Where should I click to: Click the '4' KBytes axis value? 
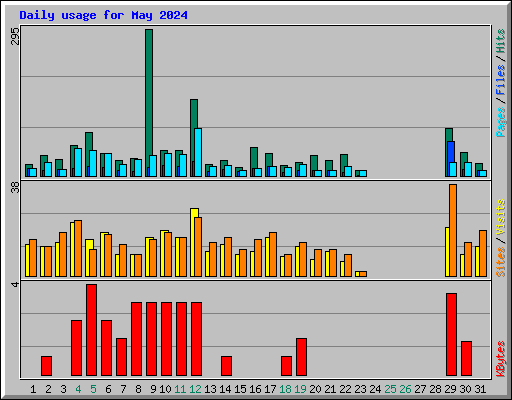coord(15,284)
